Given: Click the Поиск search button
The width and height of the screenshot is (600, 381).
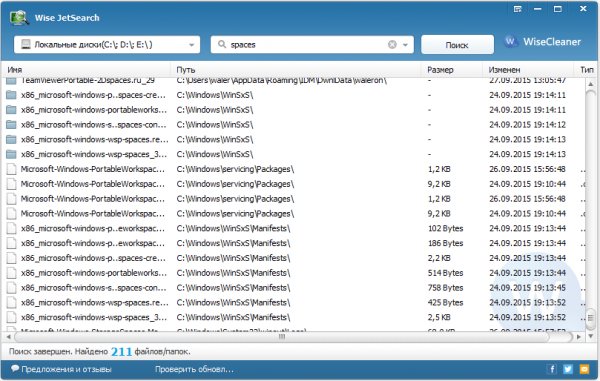Looking at the screenshot, I should pyautogui.click(x=457, y=45).
